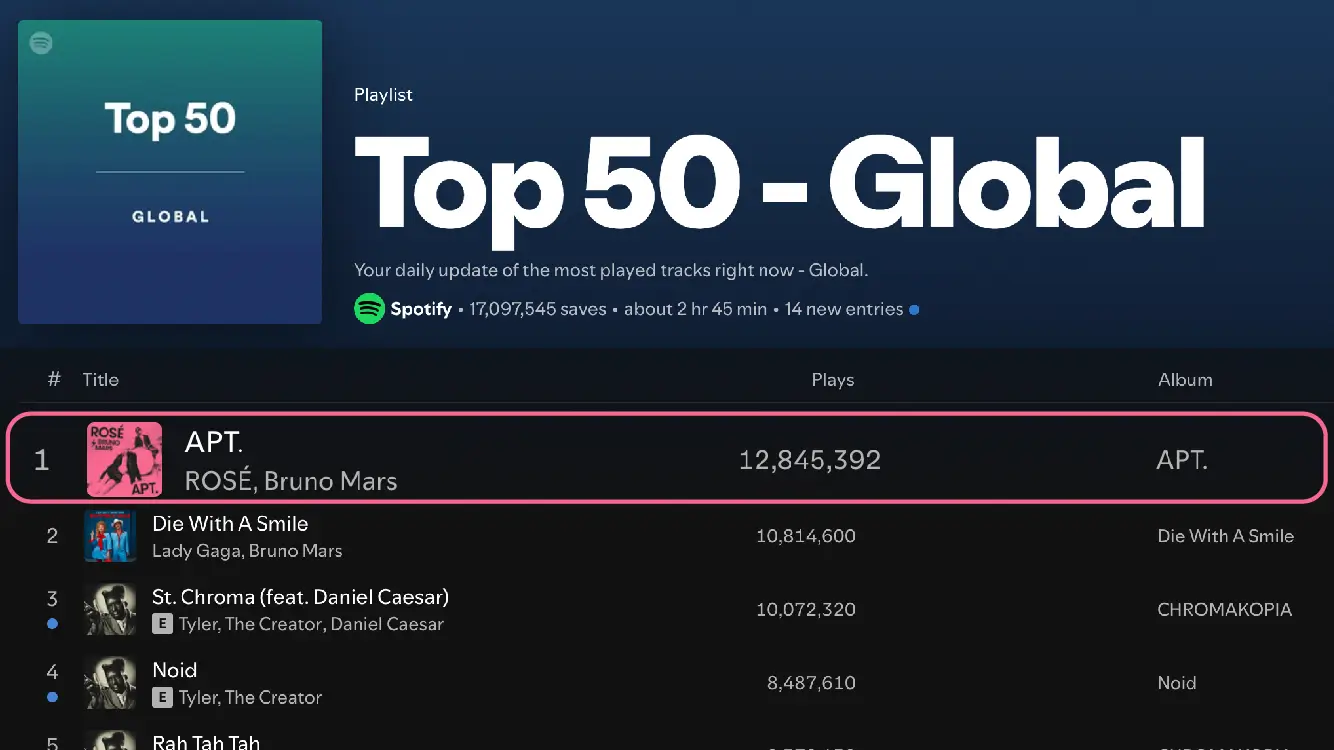The height and width of the screenshot is (750, 1334).
Task: Click new-entry blue dot under rank 3
Action: tap(52, 624)
